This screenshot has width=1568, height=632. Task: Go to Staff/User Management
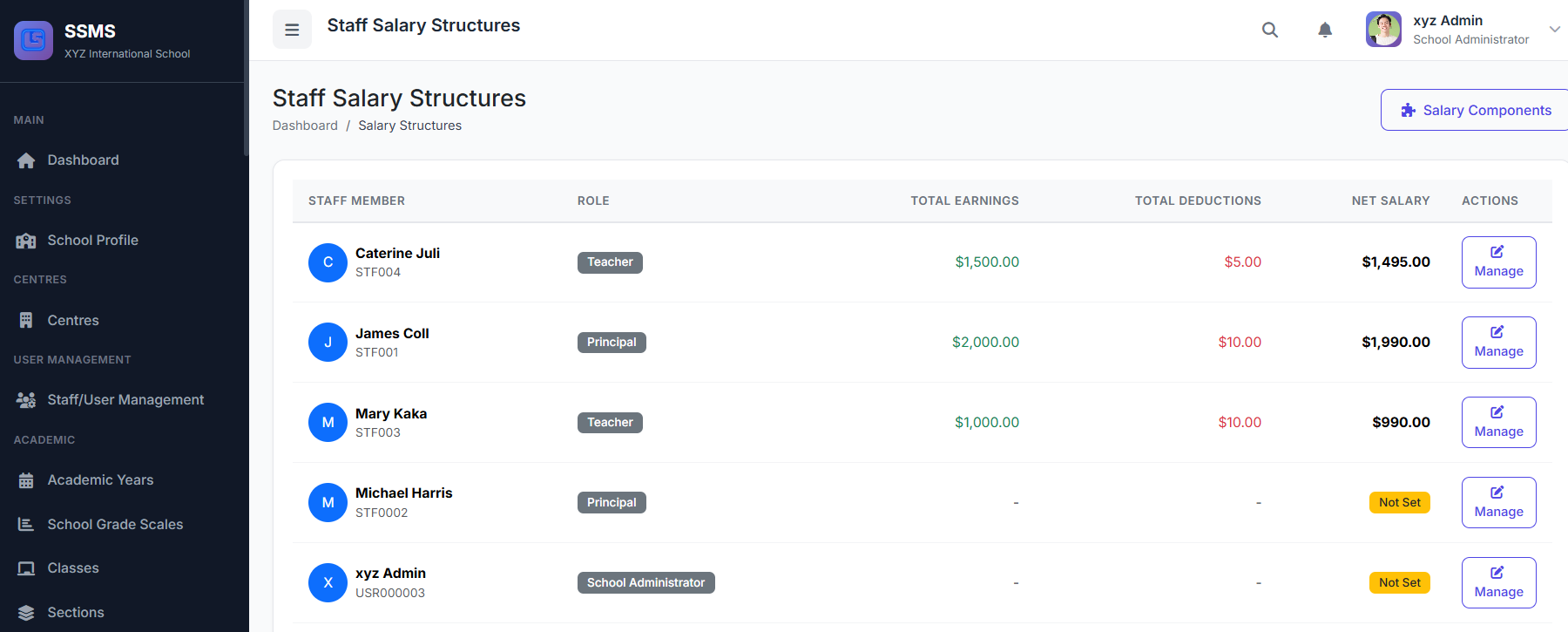(x=125, y=400)
